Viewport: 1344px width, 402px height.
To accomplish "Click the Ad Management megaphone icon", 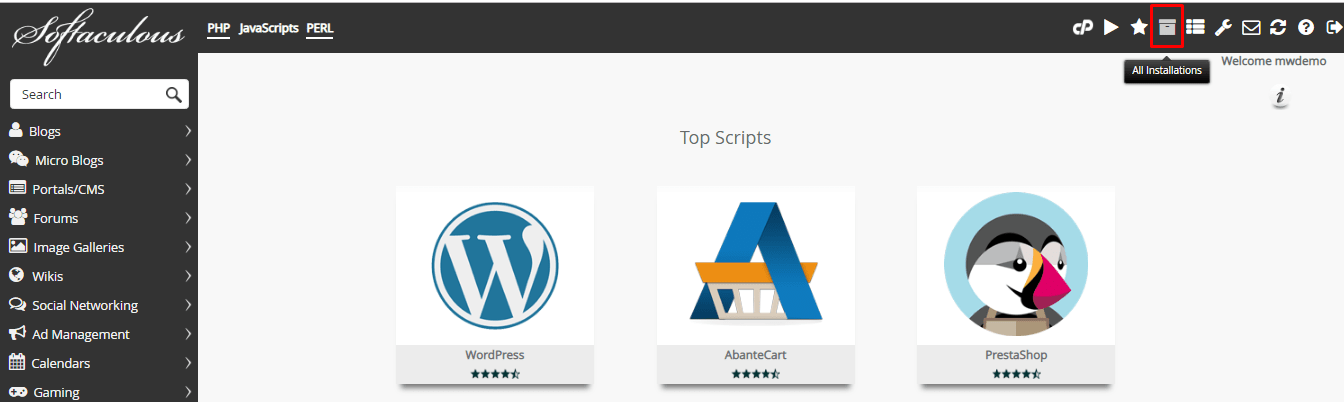I will 17,333.
